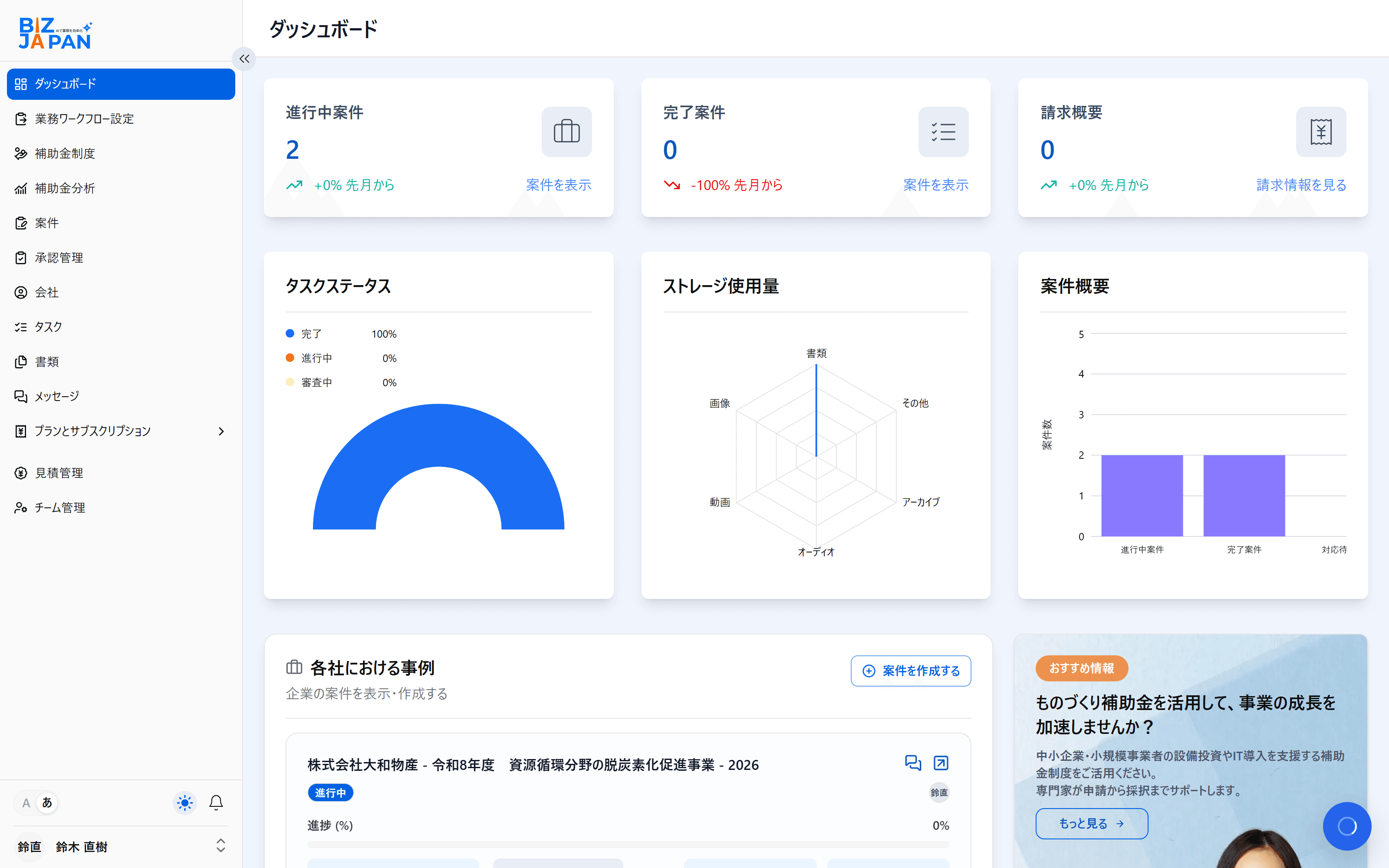Click 進行中 status badge on case

pyautogui.click(x=331, y=793)
